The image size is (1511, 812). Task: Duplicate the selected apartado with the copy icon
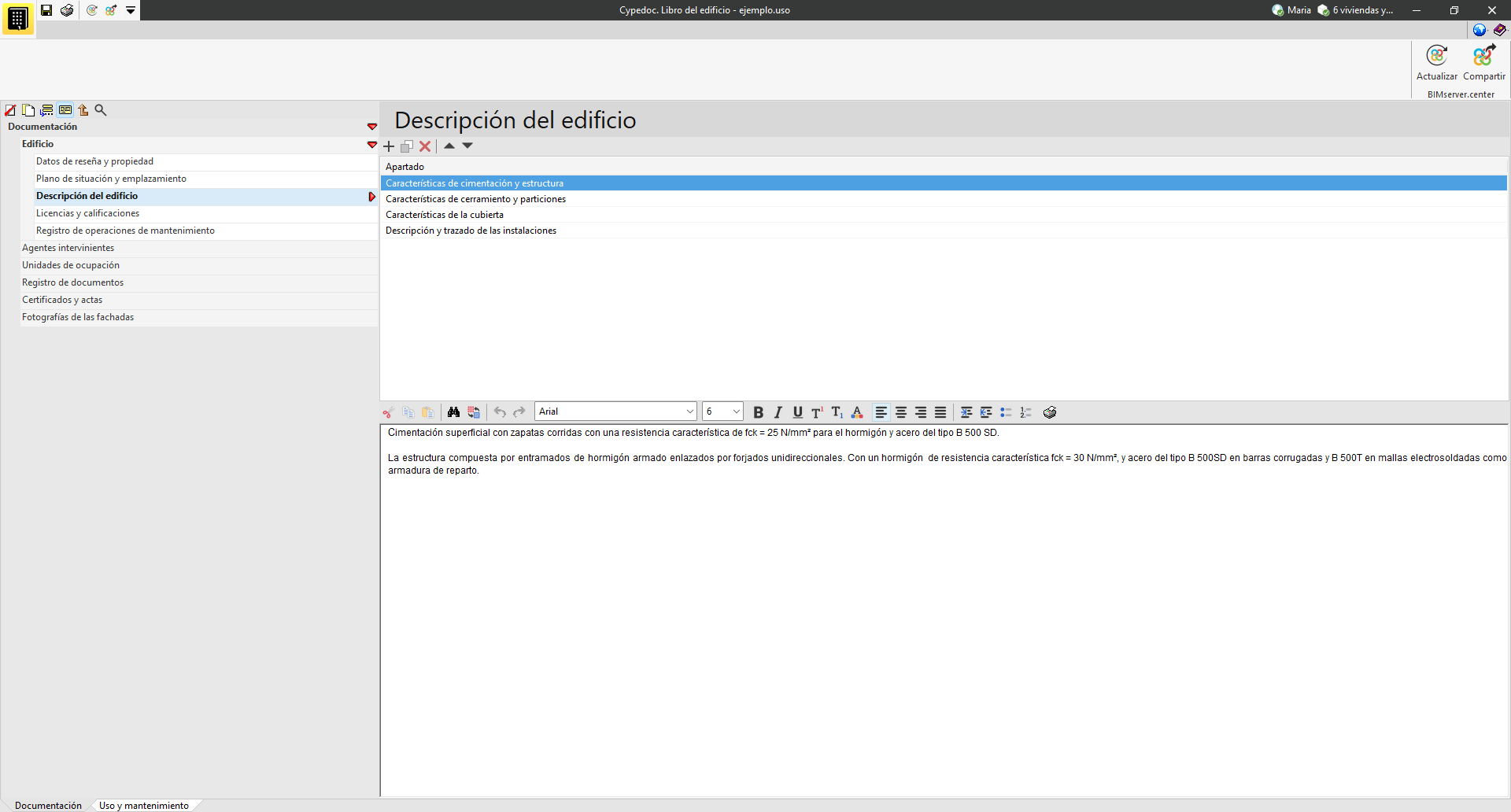click(x=407, y=146)
